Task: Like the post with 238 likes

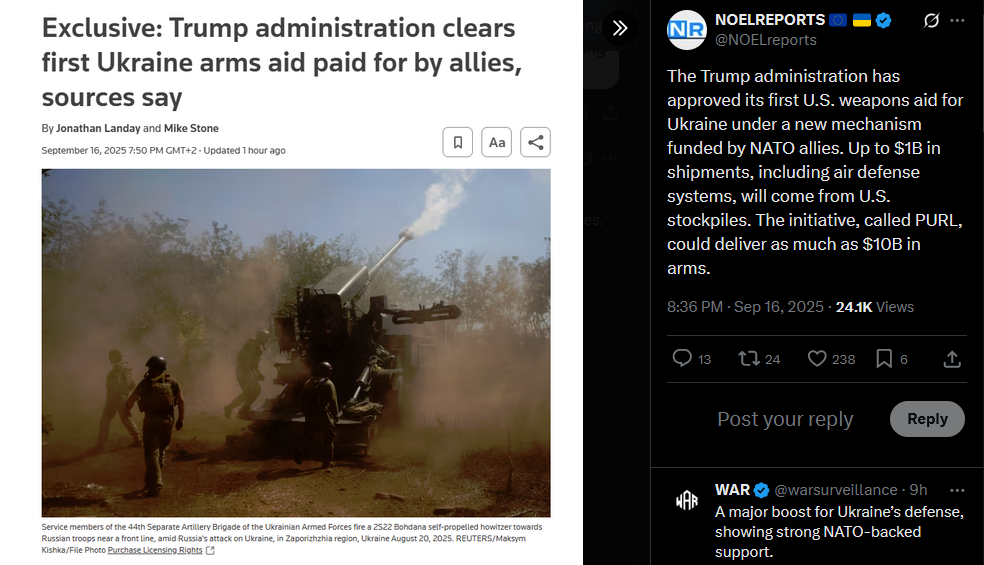Action: click(816, 358)
